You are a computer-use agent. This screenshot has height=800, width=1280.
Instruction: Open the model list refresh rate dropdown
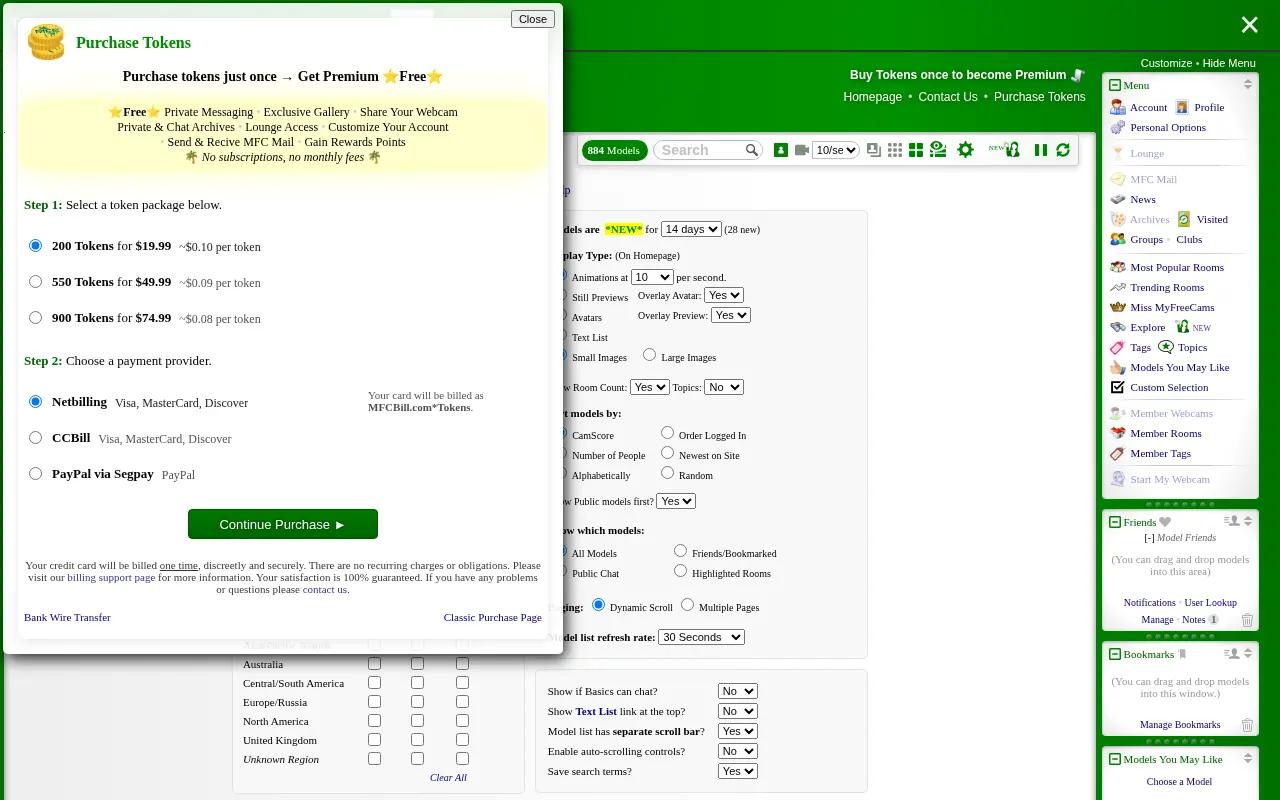pos(701,637)
